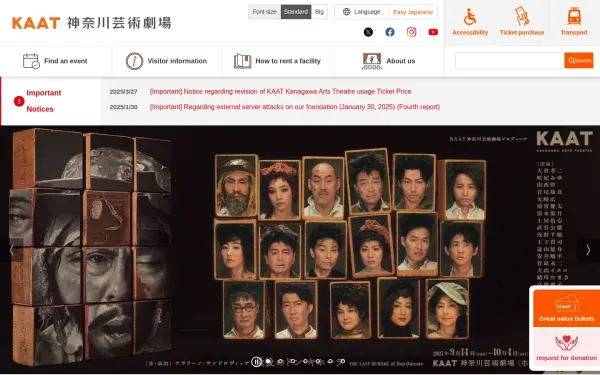This screenshot has height=375, width=600.
Task: Open the Language selector
Action: click(x=362, y=12)
